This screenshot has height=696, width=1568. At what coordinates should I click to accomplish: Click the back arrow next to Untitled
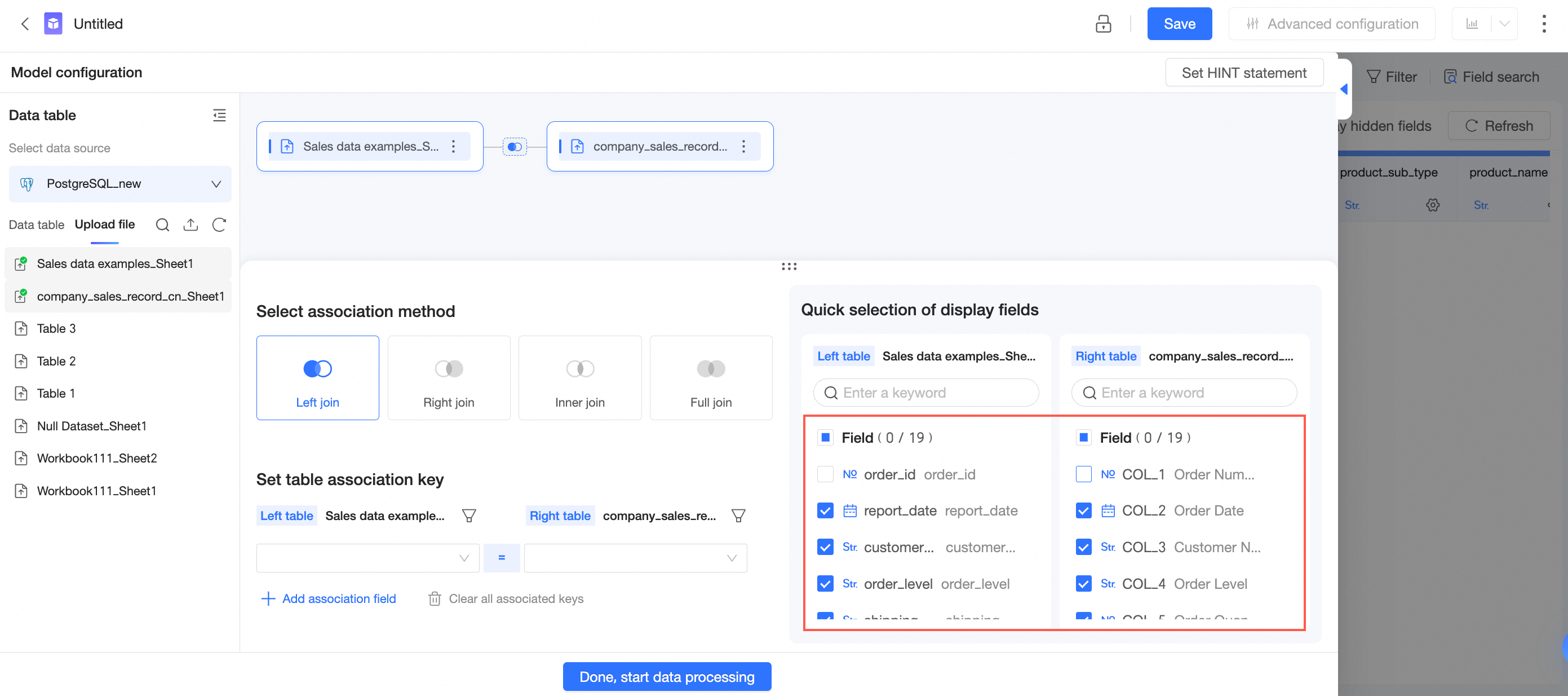pyautogui.click(x=25, y=24)
